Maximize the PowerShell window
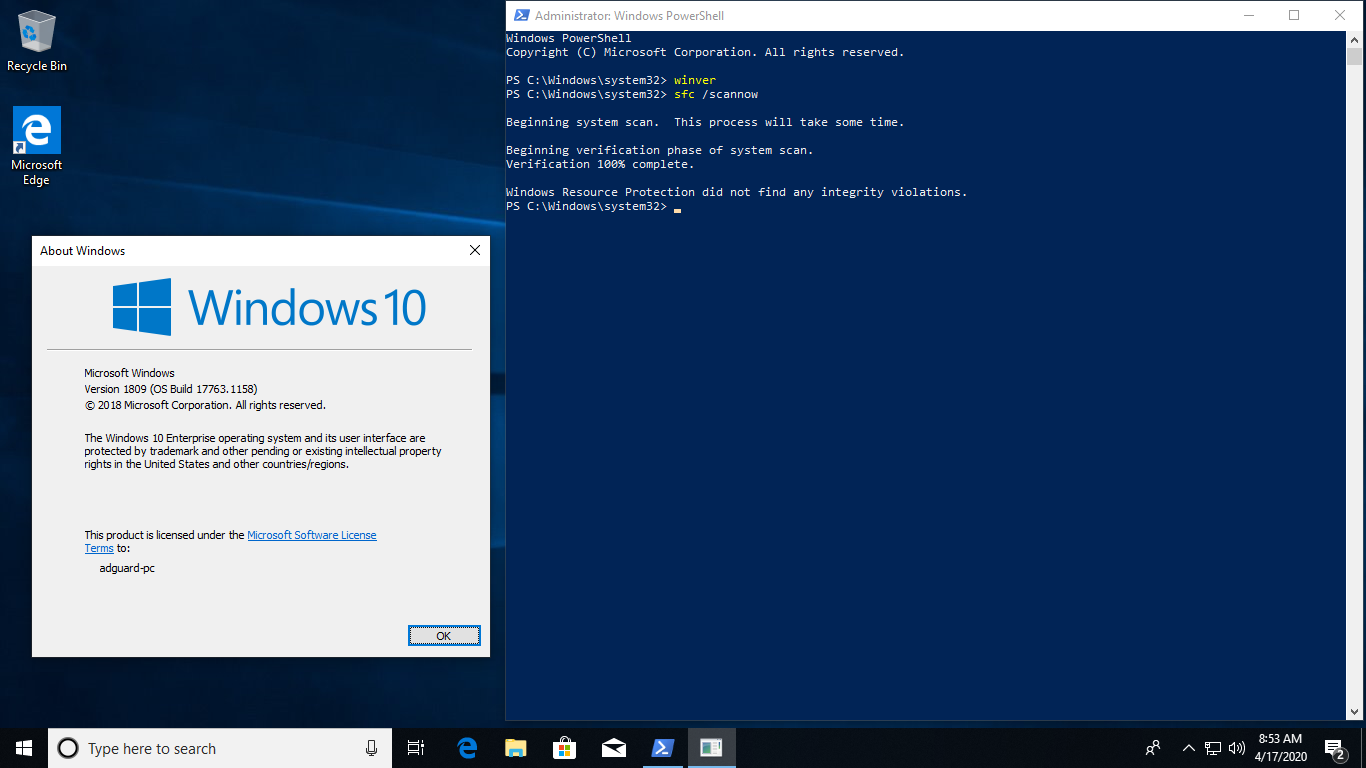Viewport: 1366px width, 768px height. click(1295, 15)
